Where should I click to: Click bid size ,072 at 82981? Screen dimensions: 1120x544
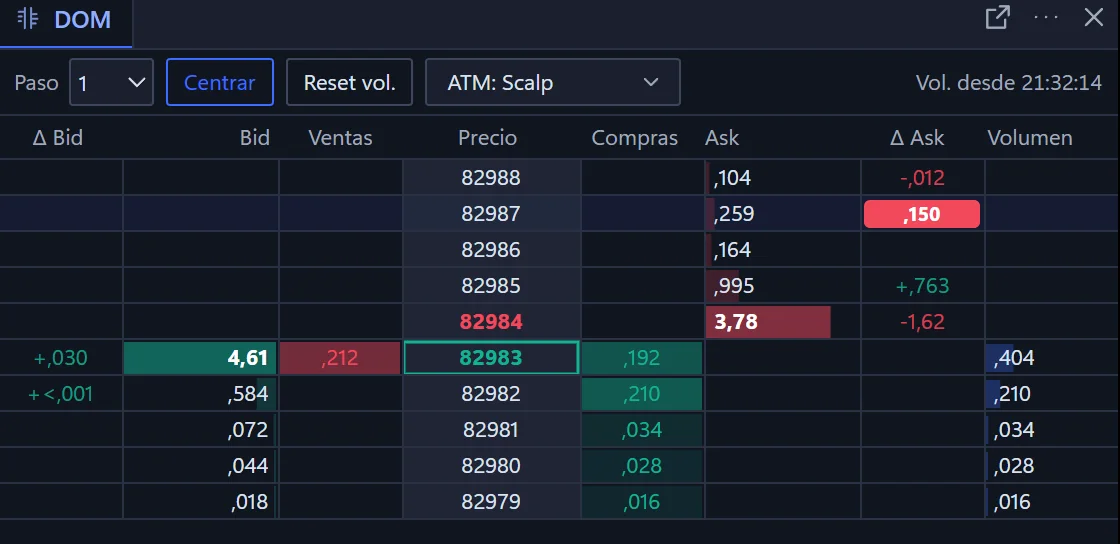(249, 430)
